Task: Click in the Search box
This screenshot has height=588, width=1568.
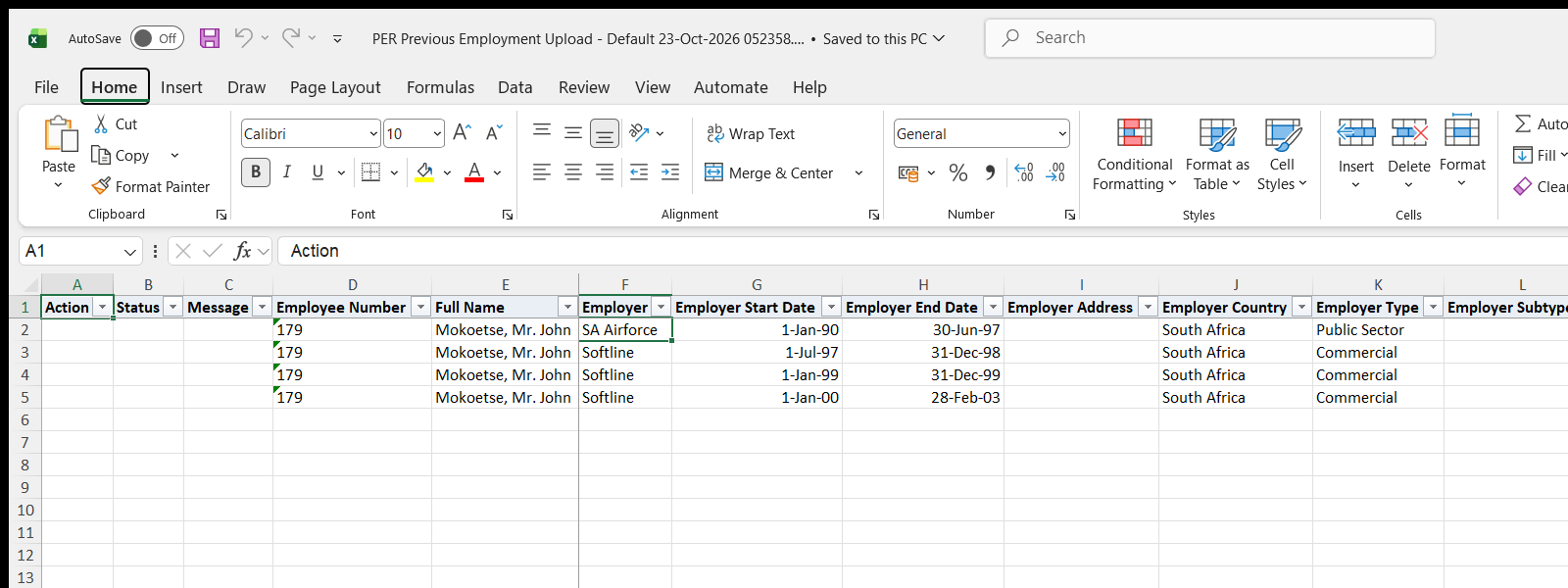Action: [1210, 37]
